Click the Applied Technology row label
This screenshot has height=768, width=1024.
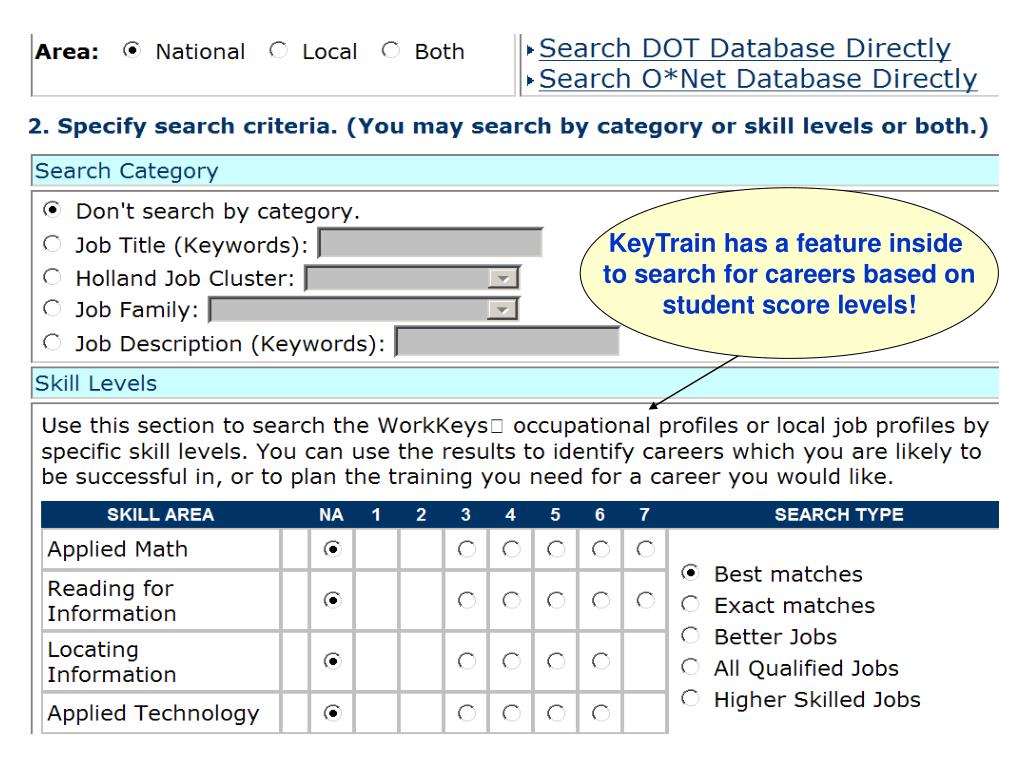pos(153,713)
